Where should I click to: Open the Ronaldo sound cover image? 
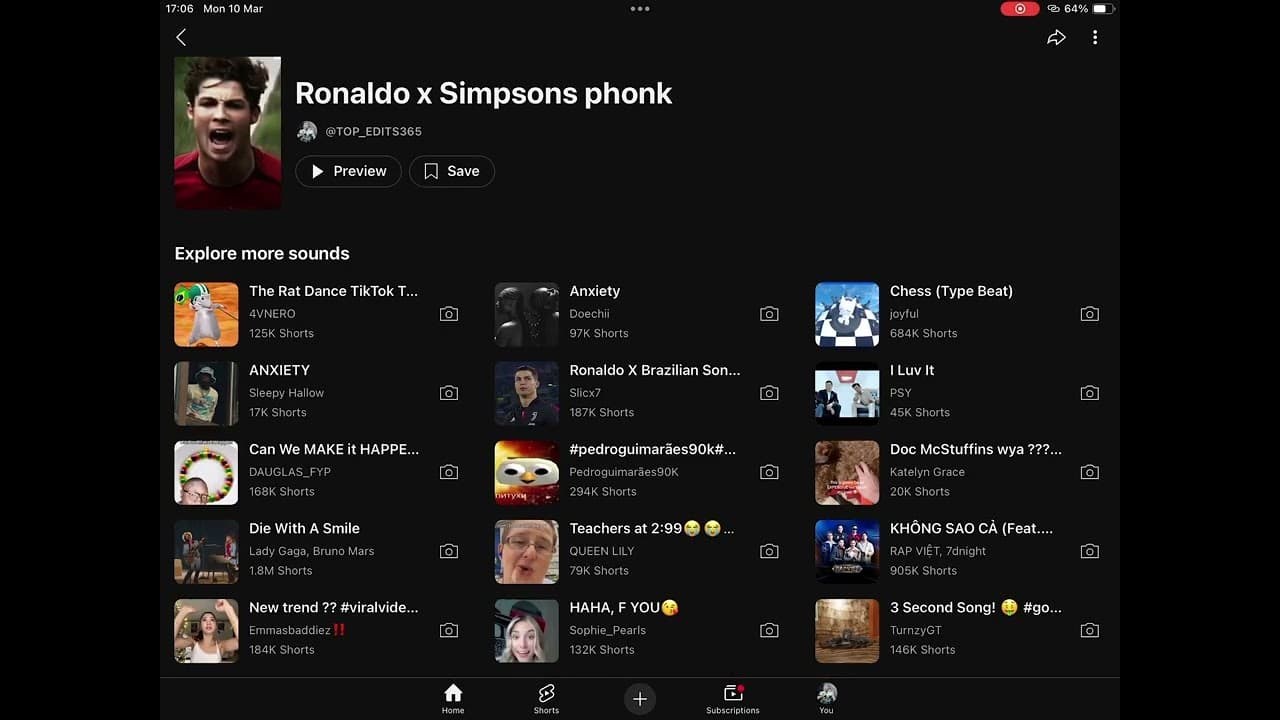(x=228, y=132)
